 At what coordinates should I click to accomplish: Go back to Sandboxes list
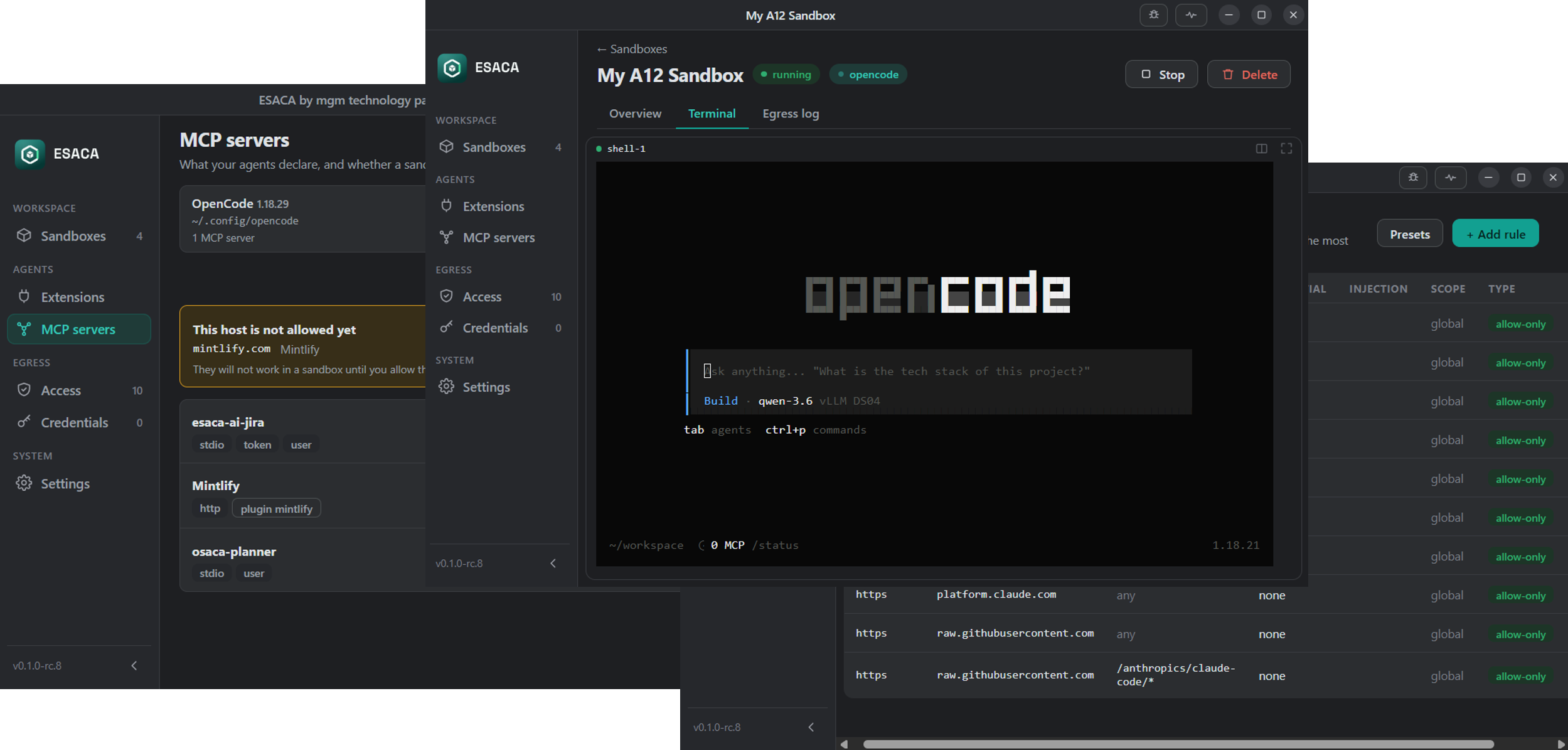pos(632,49)
